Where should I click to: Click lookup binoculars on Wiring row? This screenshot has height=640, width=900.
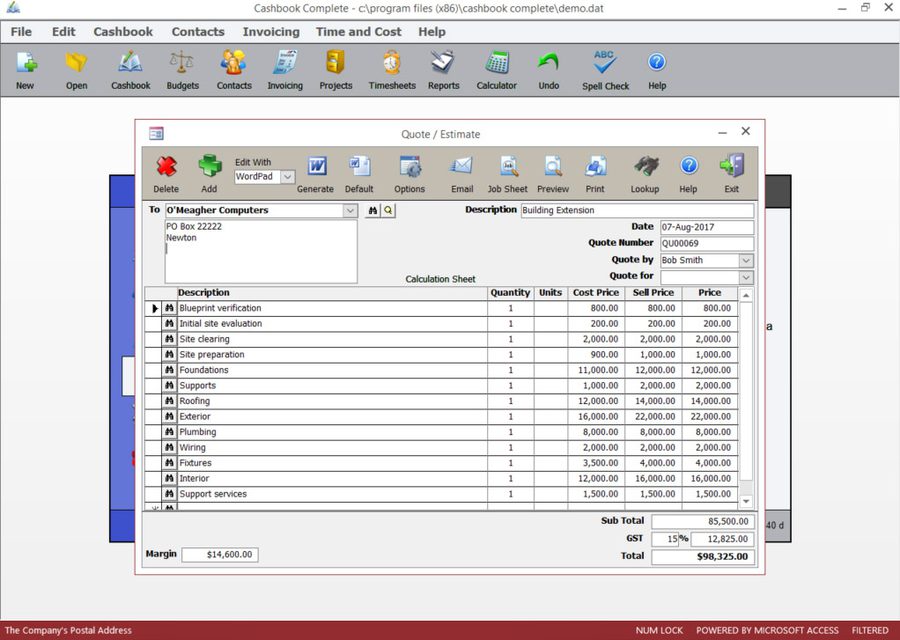[x=169, y=448]
